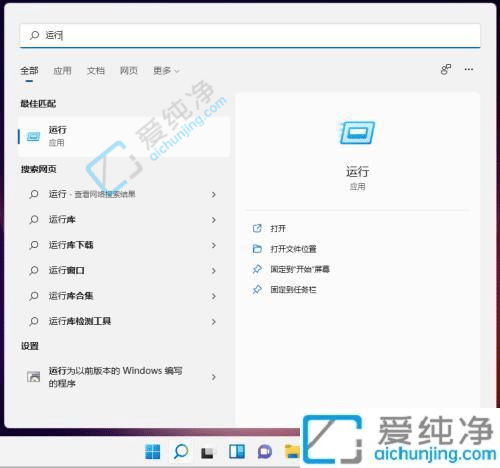This screenshot has height=468, width=500.
Task: Open File Explorer from the taskbar
Action: tap(292, 452)
